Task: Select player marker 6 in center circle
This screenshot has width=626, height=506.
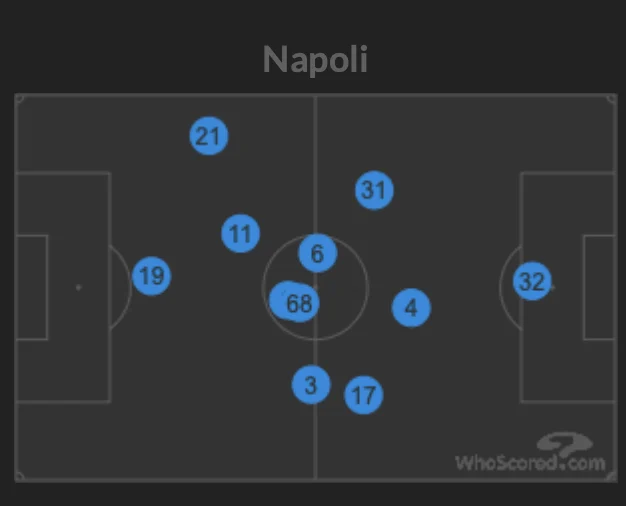Action: coord(317,254)
